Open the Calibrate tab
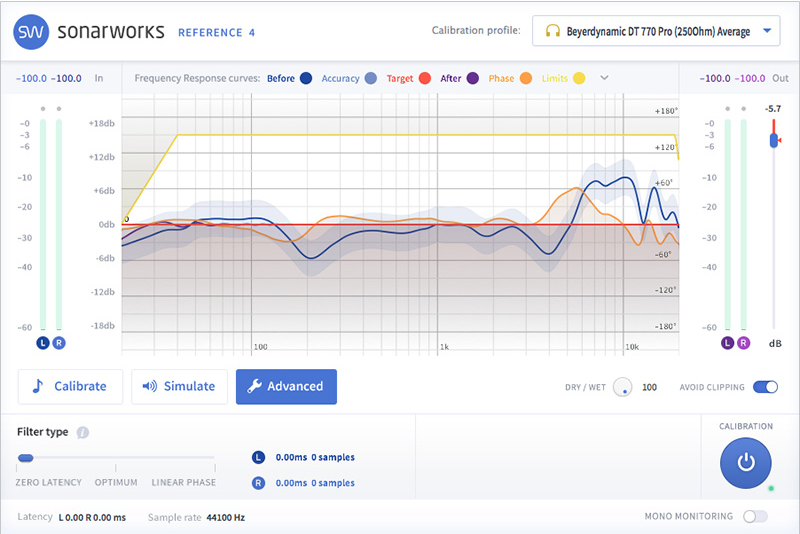The width and height of the screenshot is (800, 534). coord(70,387)
